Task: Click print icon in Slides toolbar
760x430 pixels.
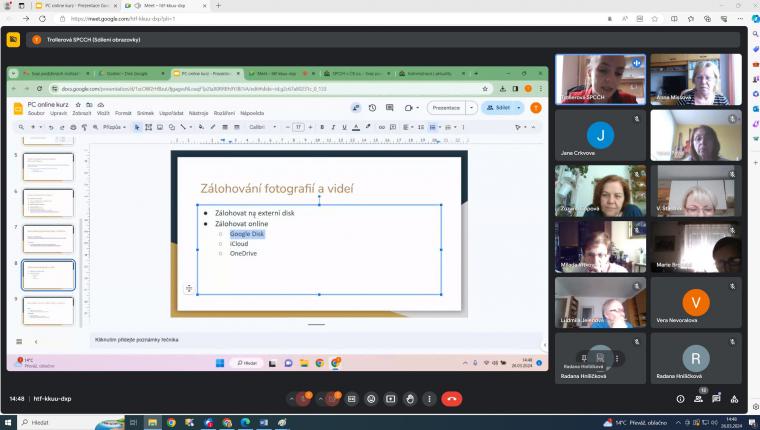Action: click(73, 127)
